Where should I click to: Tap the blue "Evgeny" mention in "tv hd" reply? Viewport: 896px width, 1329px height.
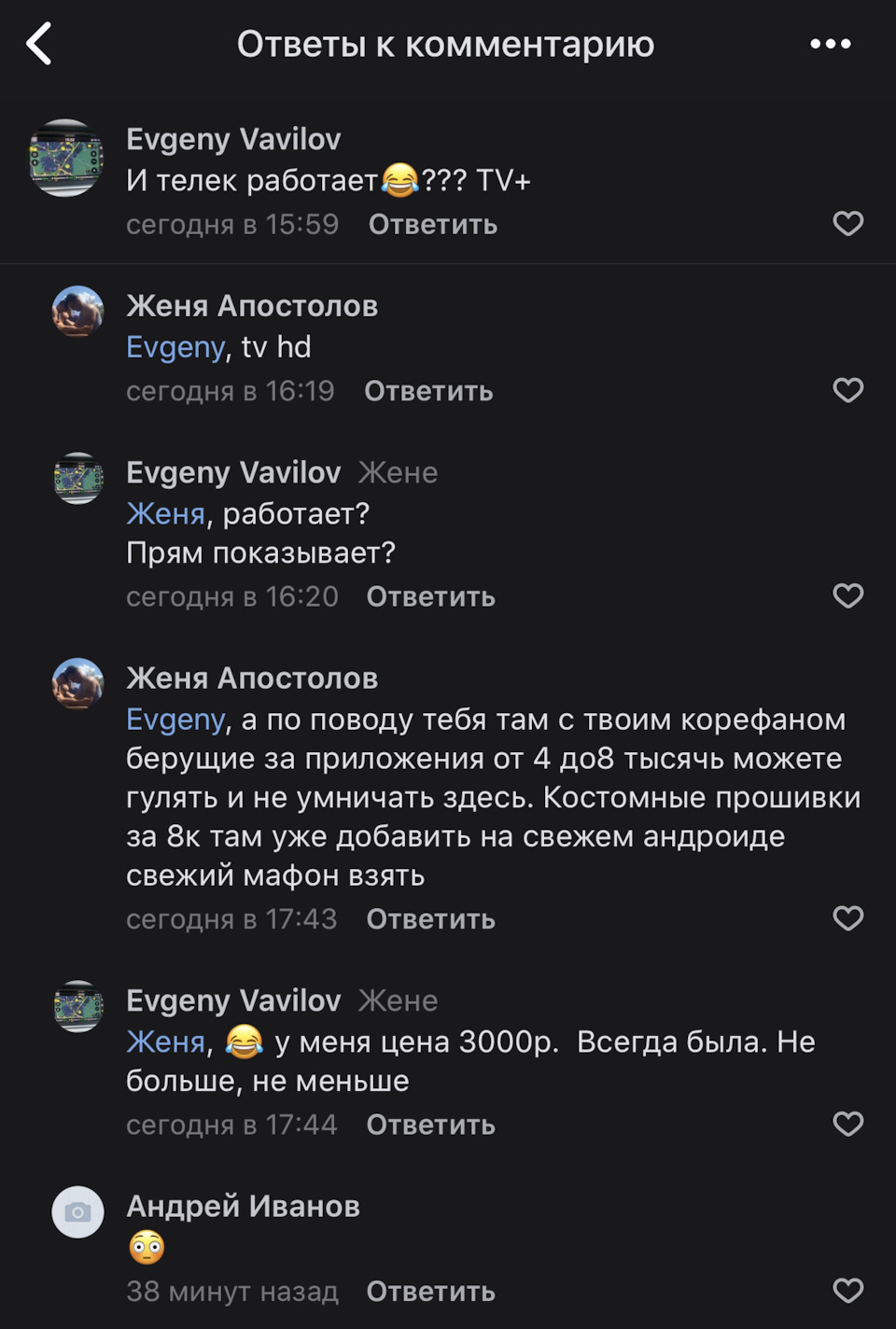click(175, 347)
